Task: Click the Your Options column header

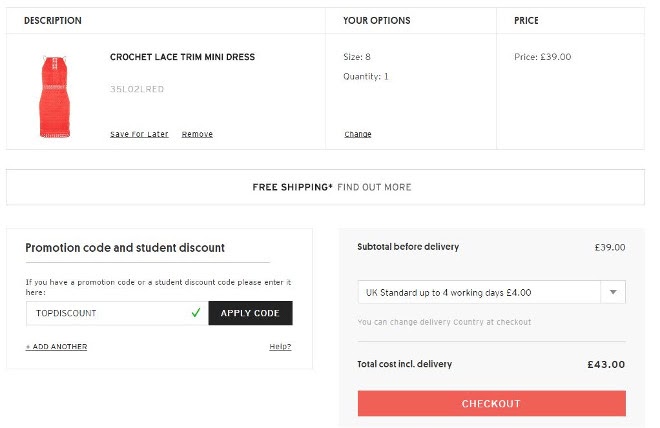Action: tap(376, 20)
